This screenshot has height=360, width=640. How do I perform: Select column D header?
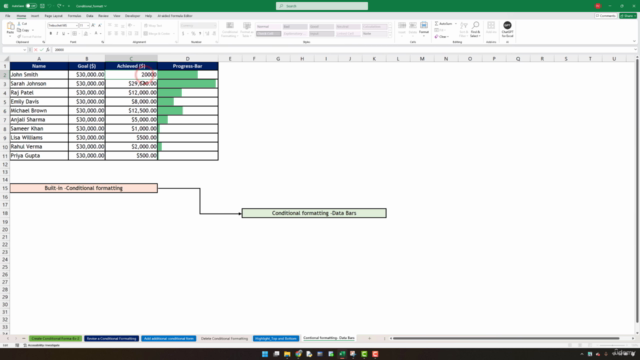[x=188, y=59]
